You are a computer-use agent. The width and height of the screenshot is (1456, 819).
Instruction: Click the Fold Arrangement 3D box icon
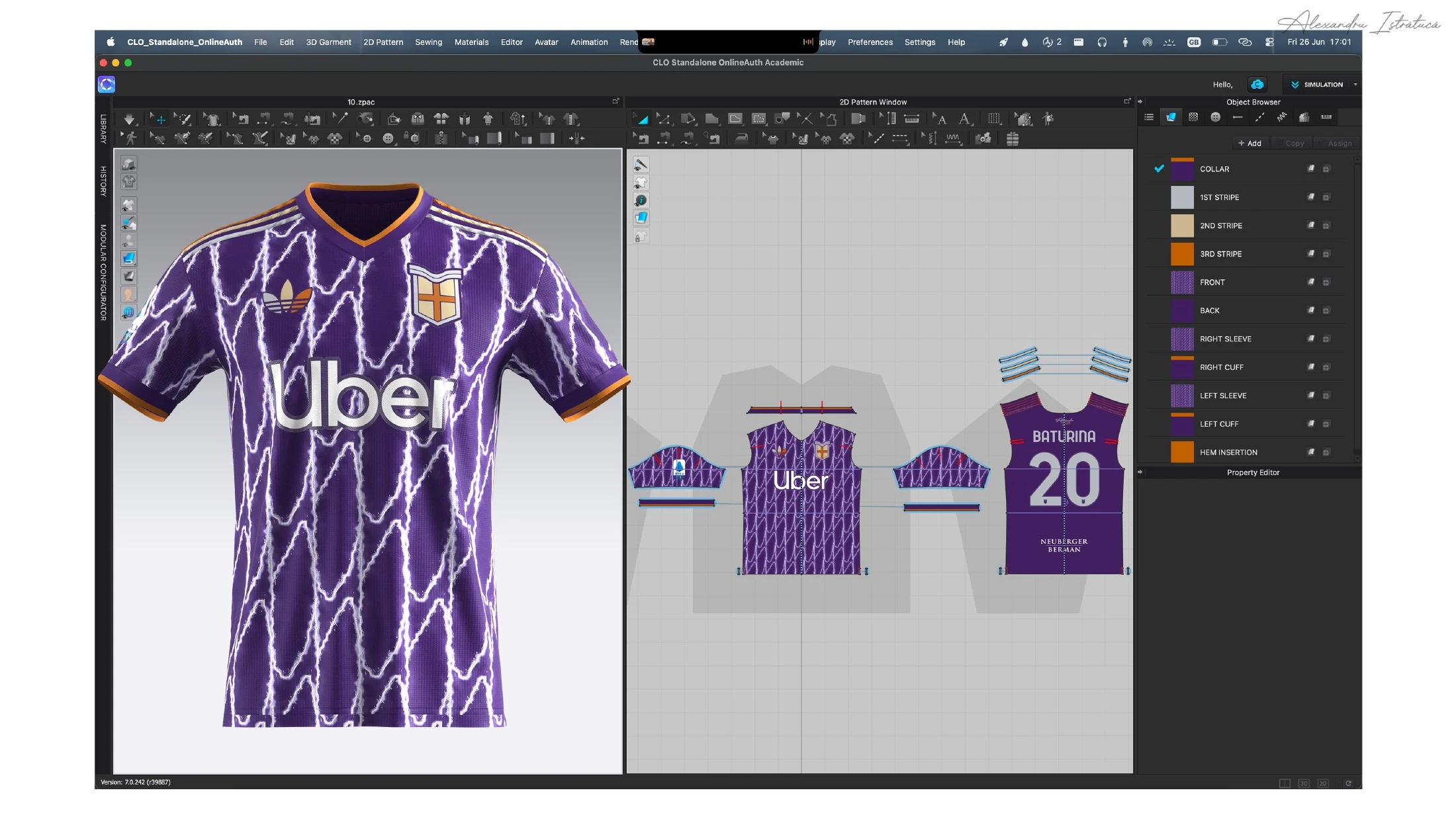pos(394,120)
